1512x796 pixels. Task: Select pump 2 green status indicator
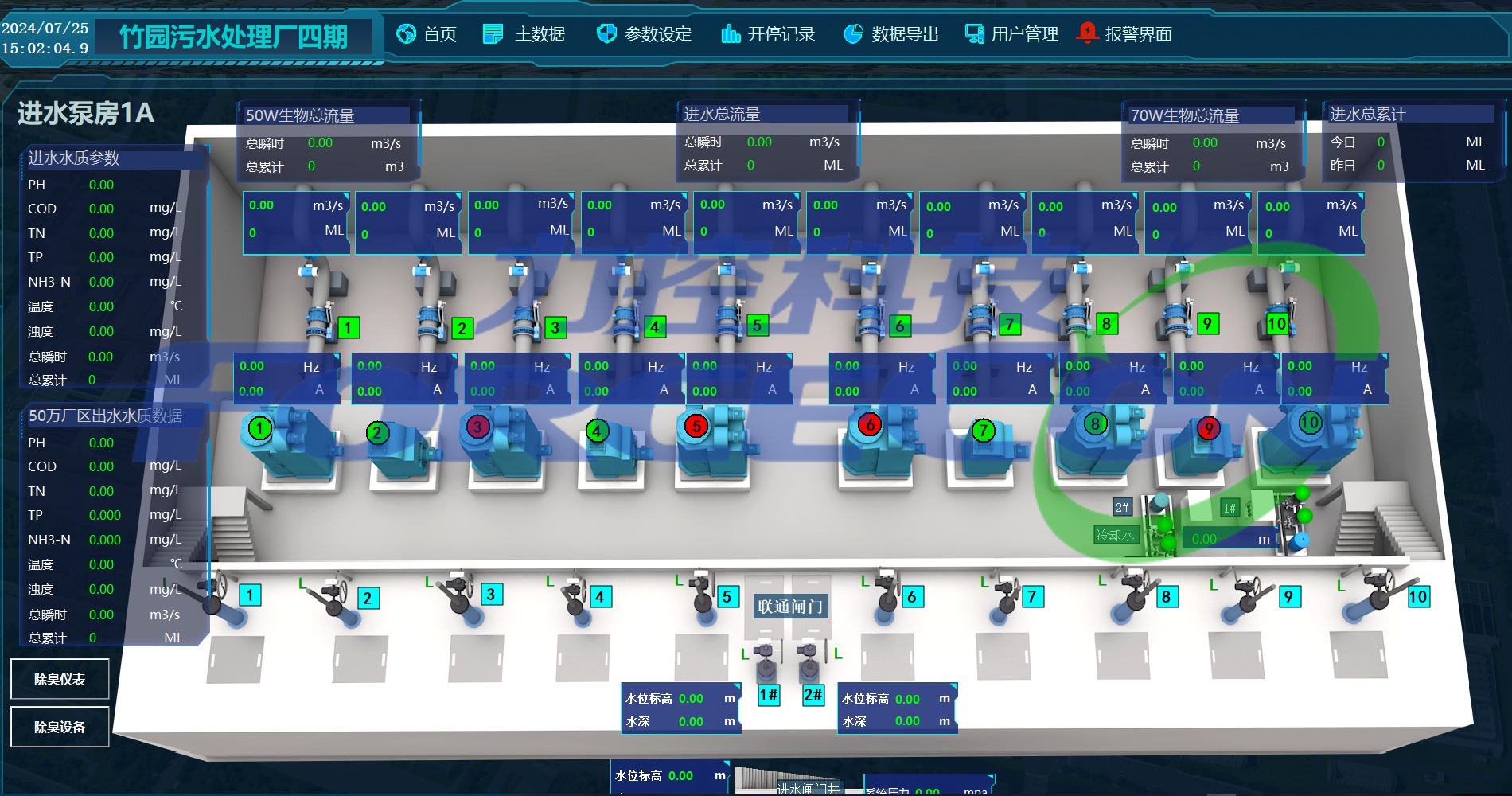tap(377, 432)
